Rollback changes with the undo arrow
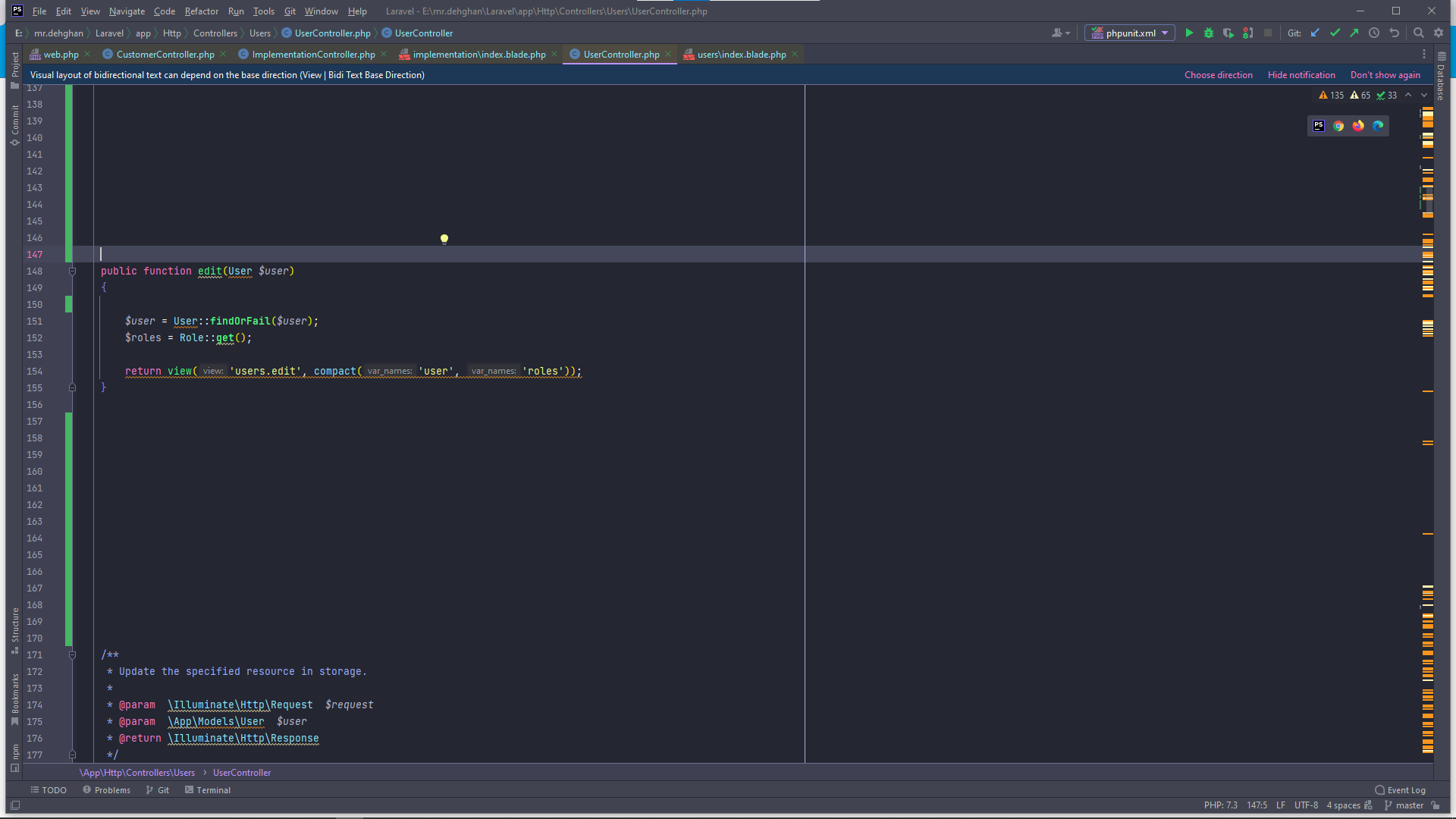Image resolution: width=1456 pixels, height=819 pixels. pyautogui.click(x=1394, y=33)
